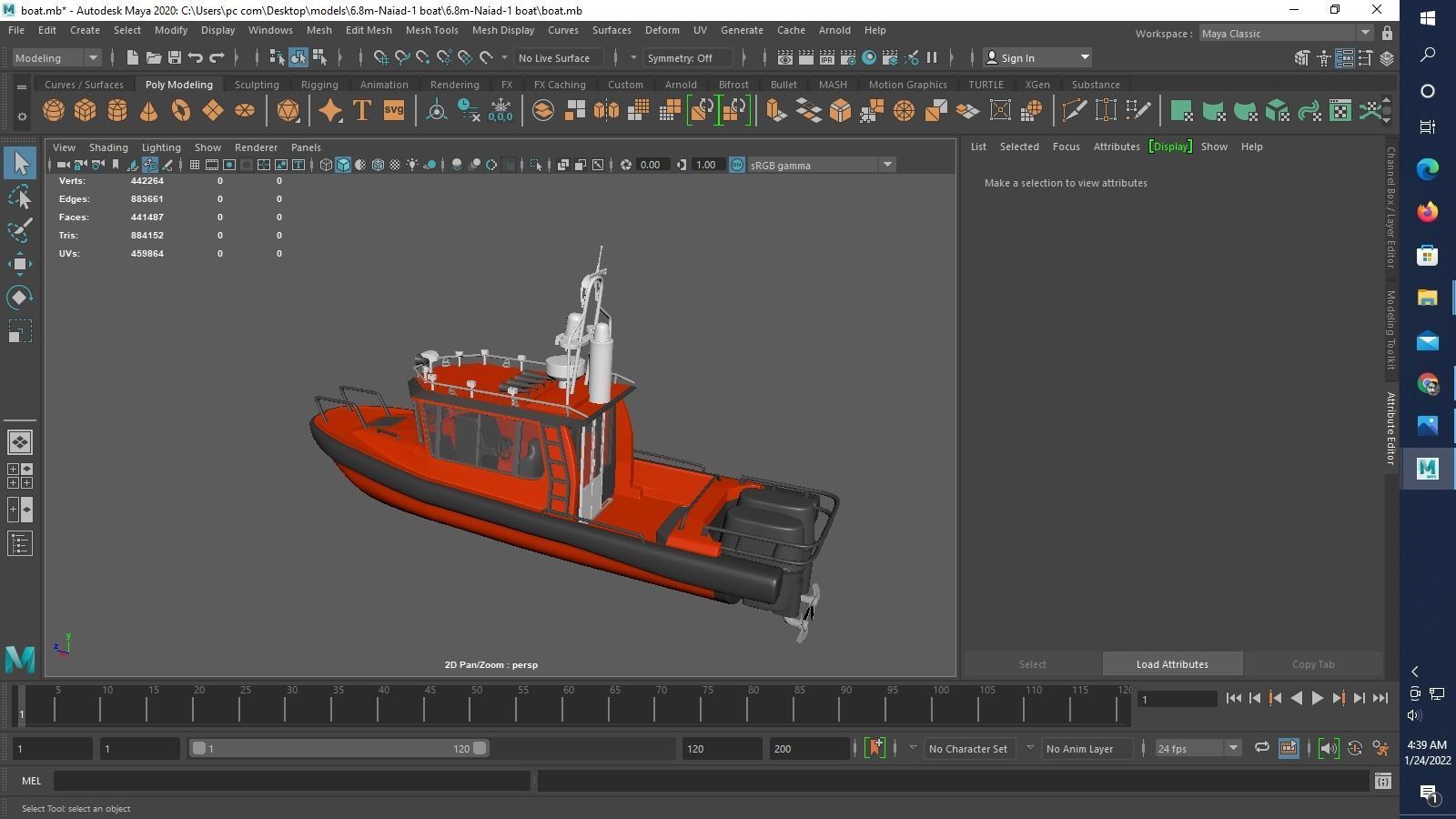Pause Viewport 2.0 display update
This screenshot has width=1456, height=819.
[932, 57]
